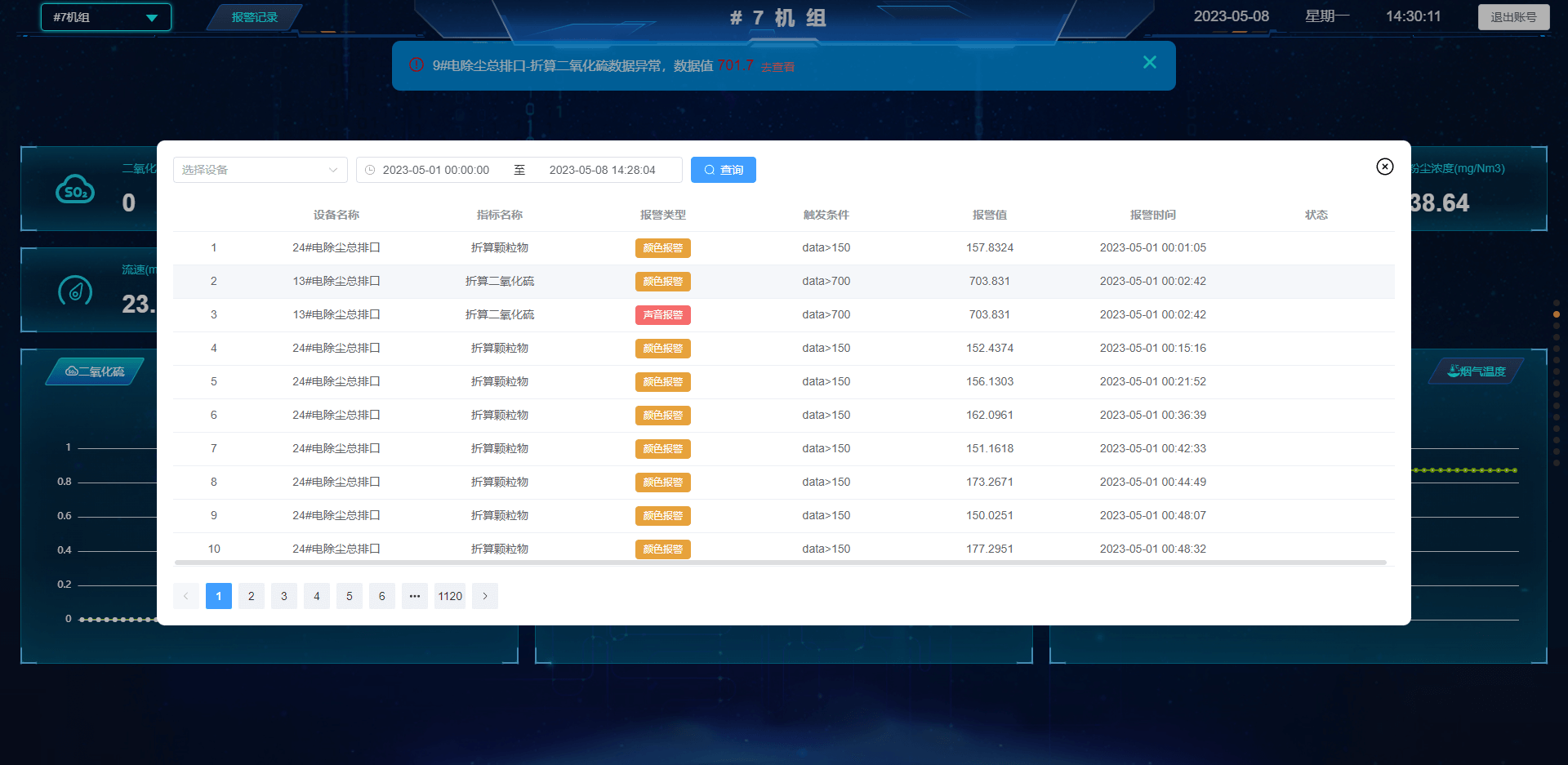Click the 查询 search button
The width and height of the screenshot is (1568, 765).
(x=723, y=170)
